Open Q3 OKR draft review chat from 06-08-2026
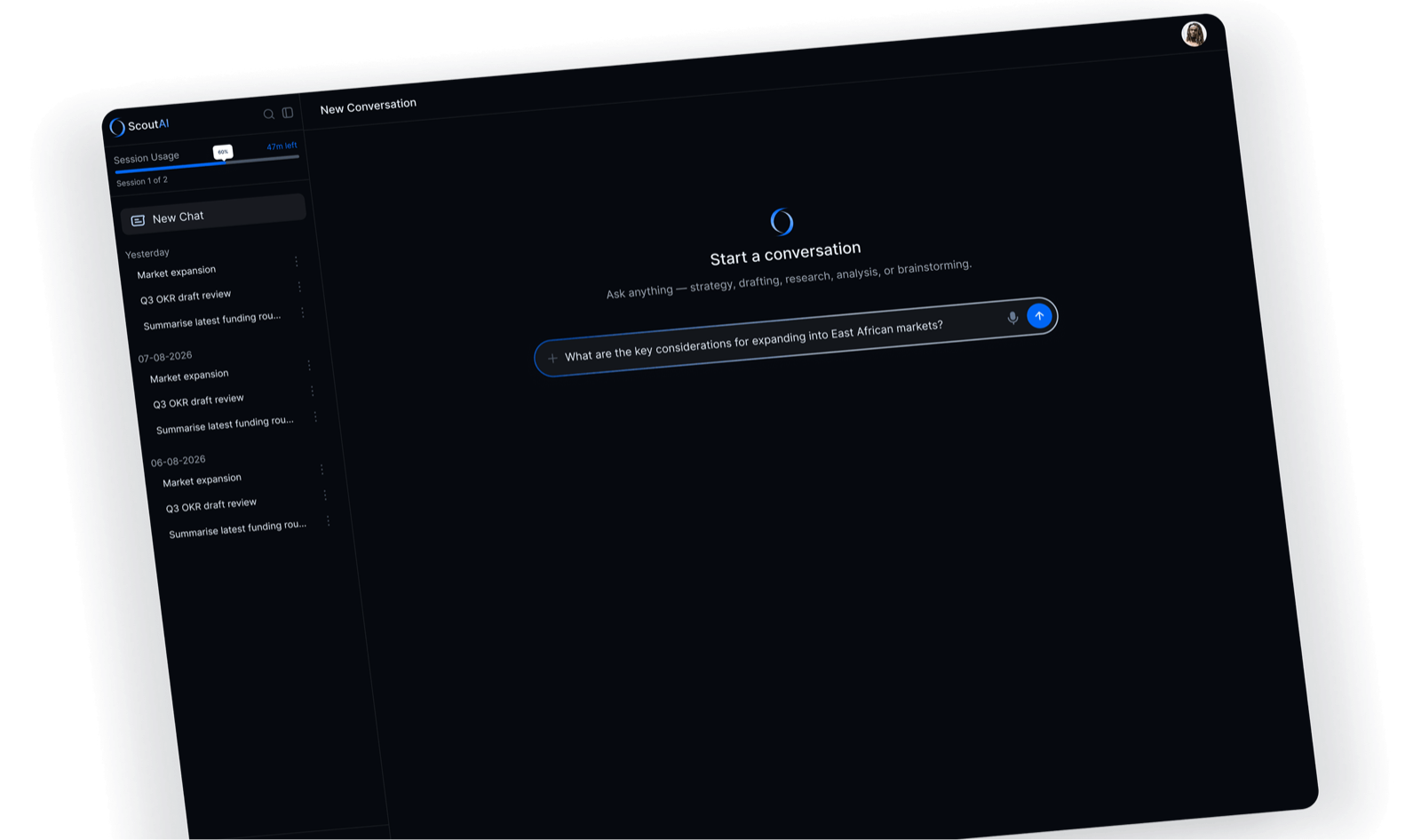 click(x=211, y=504)
